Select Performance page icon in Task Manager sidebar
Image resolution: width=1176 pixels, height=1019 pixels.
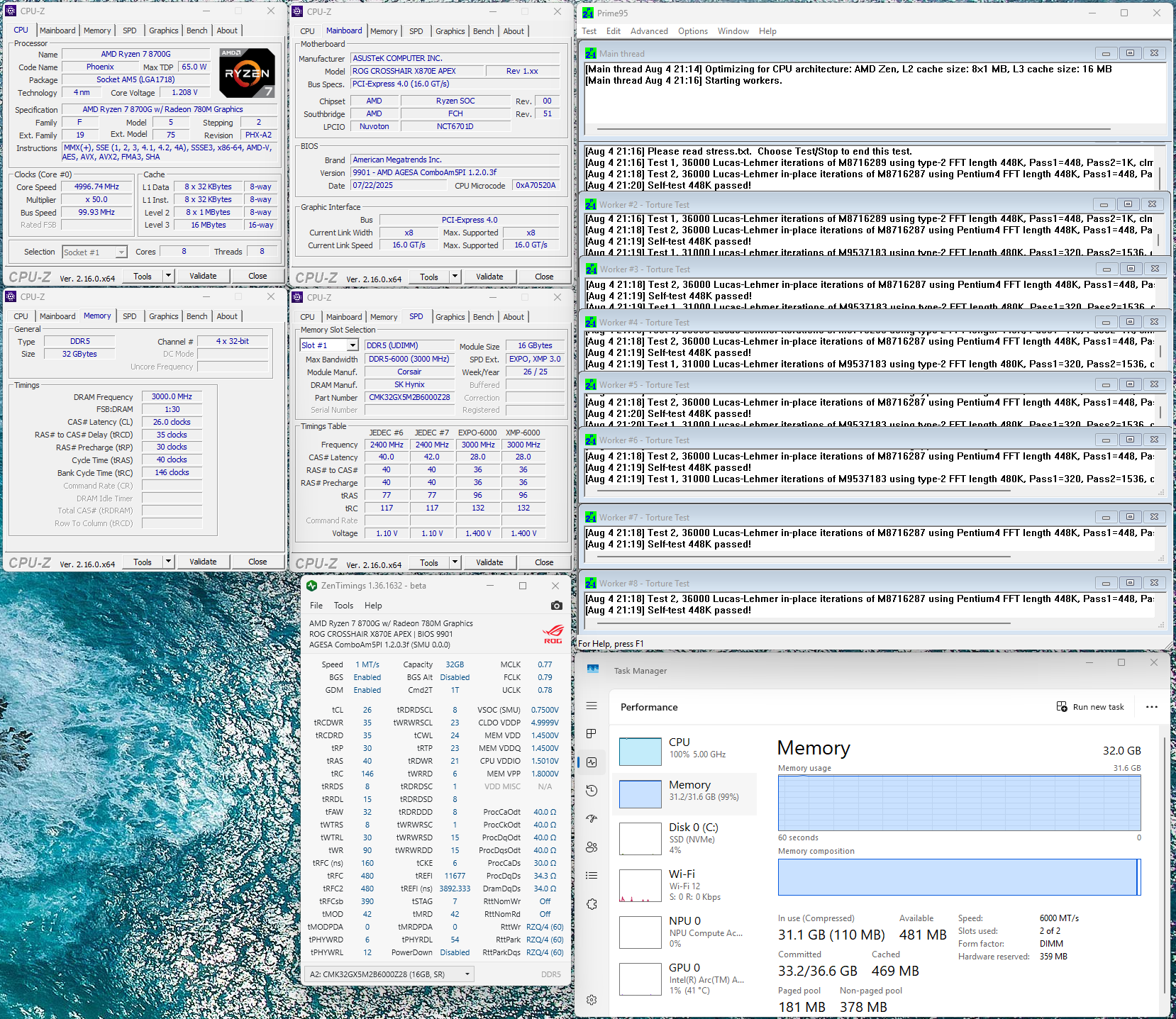(592, 762)
